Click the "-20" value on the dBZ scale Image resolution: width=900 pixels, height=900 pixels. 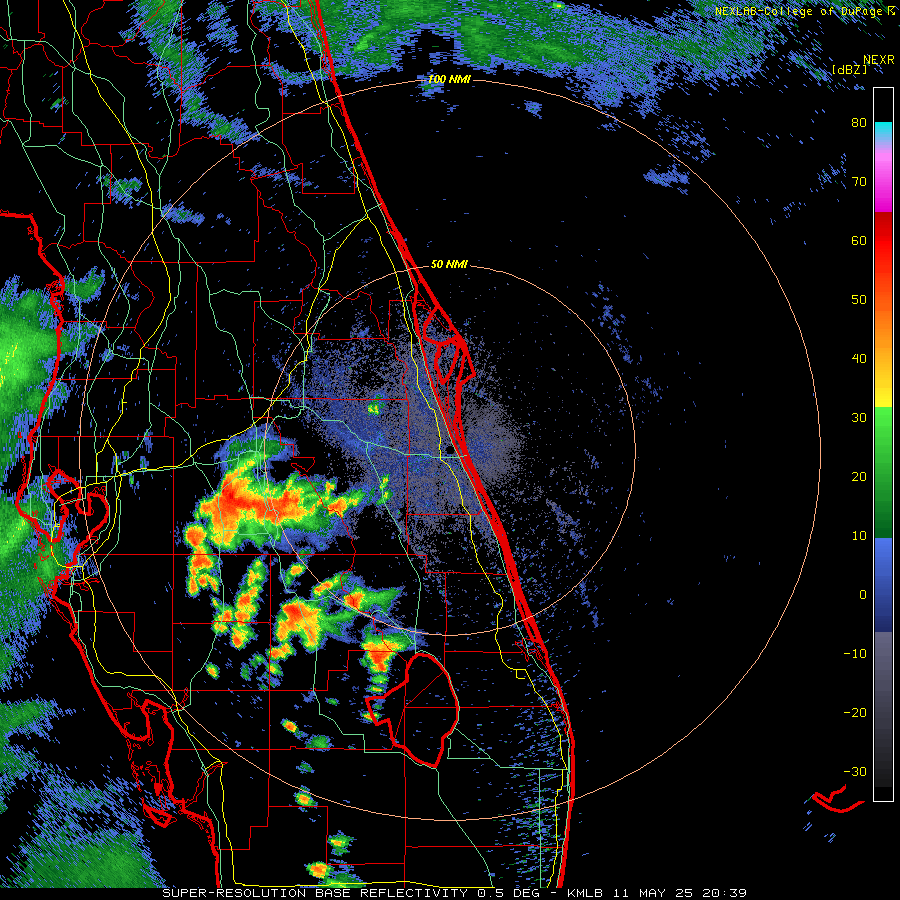[855, 713]
